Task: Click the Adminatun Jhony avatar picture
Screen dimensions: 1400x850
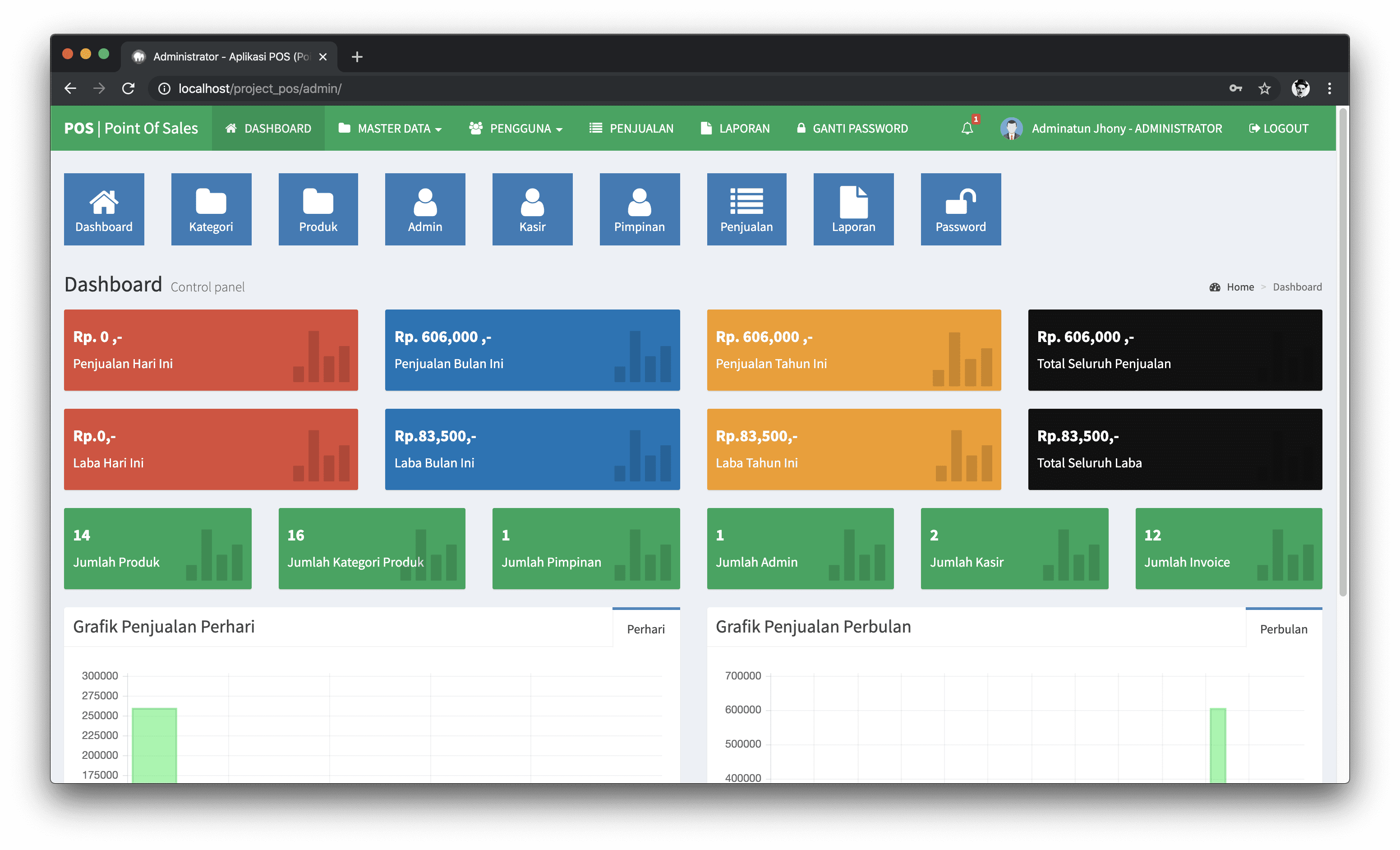Action: (1011, 129)
